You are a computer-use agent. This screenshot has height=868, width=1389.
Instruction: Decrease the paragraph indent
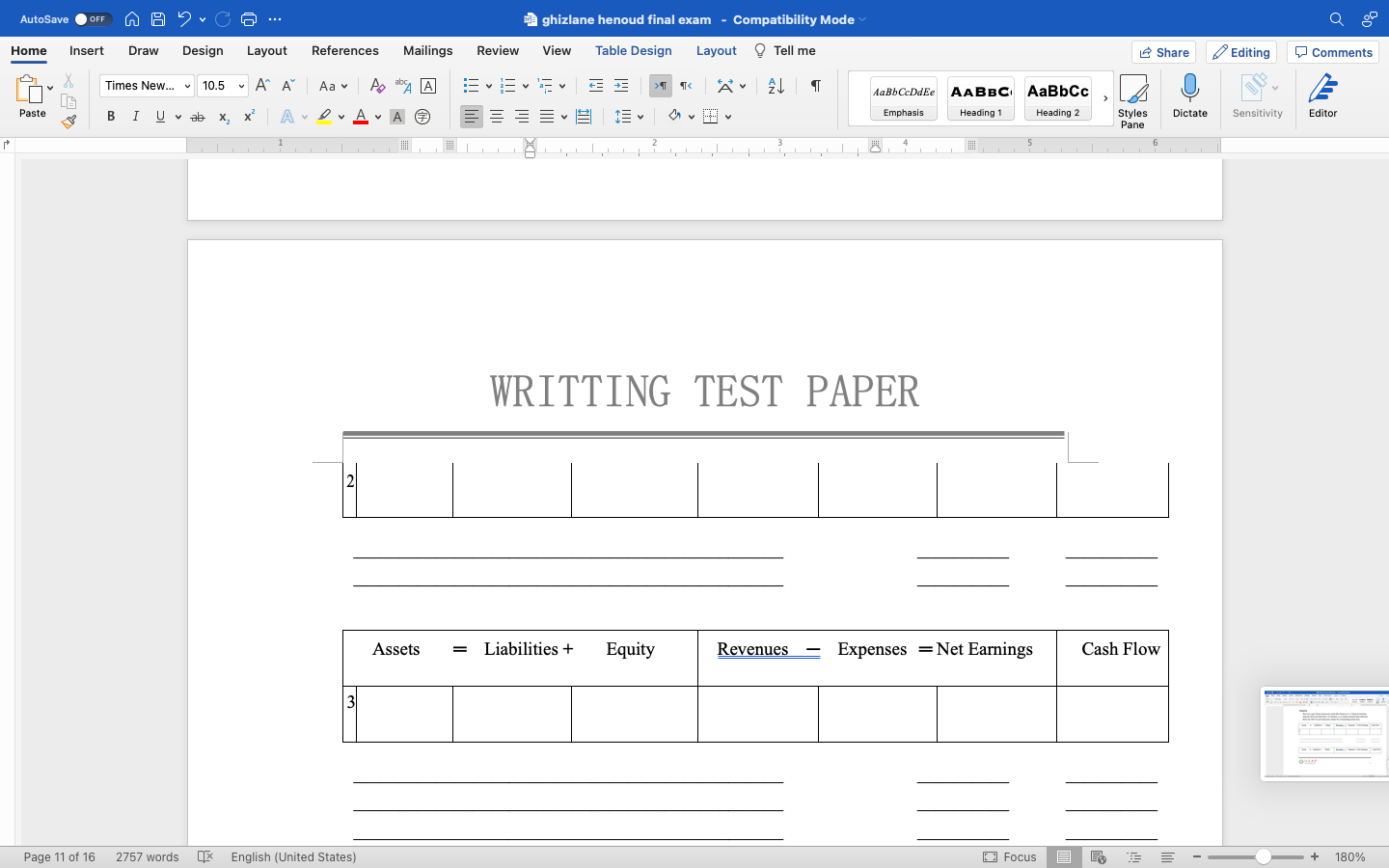596,86
